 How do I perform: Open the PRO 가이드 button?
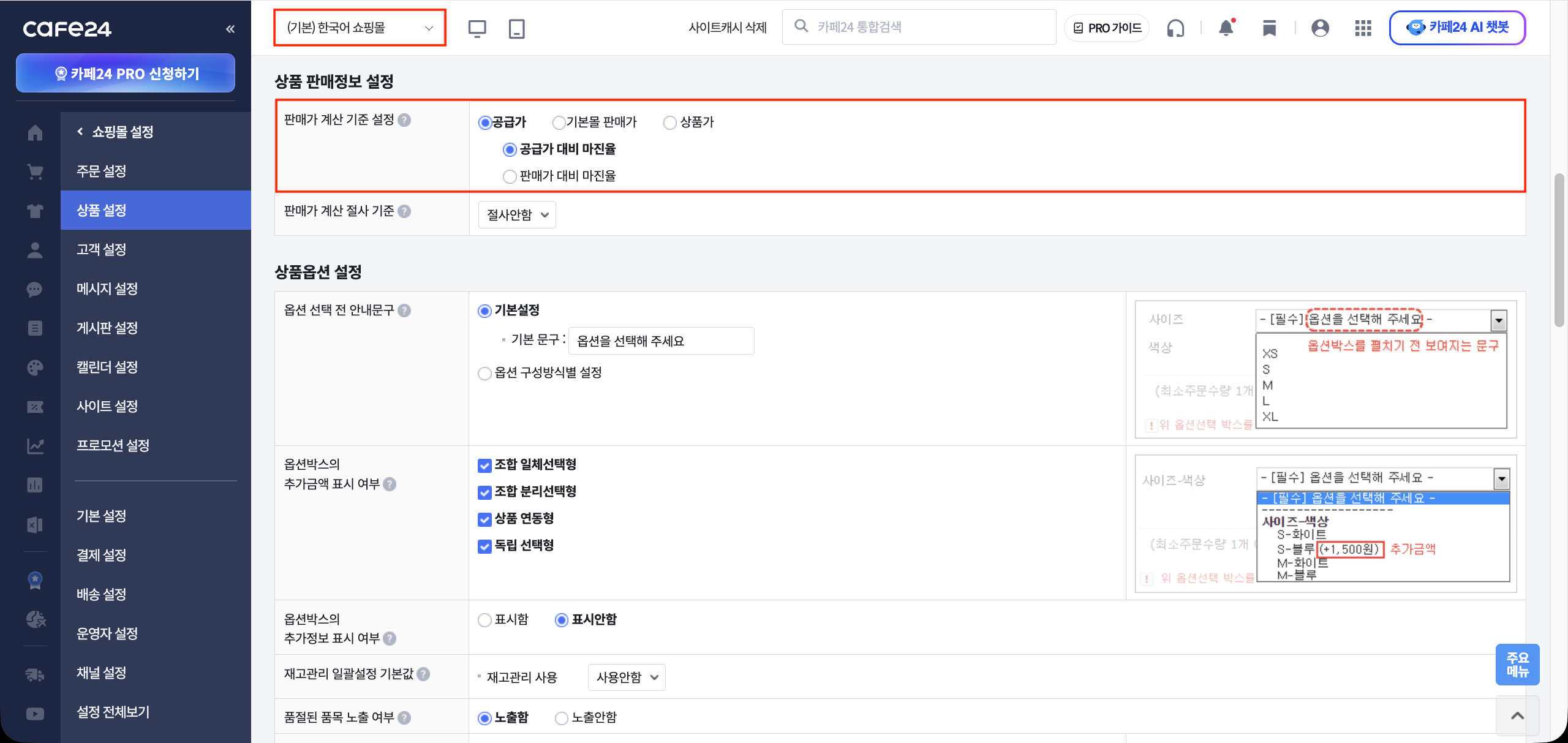[1107, 28]
